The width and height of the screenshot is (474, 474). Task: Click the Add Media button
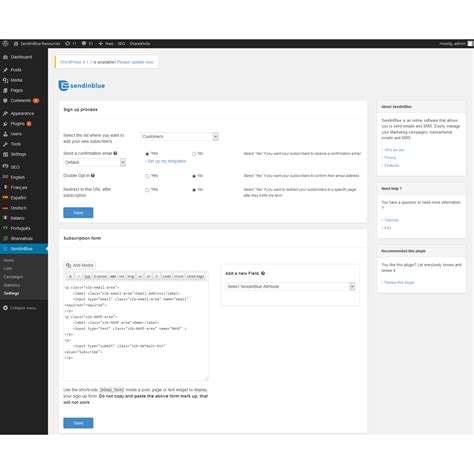tap(80, 265)
